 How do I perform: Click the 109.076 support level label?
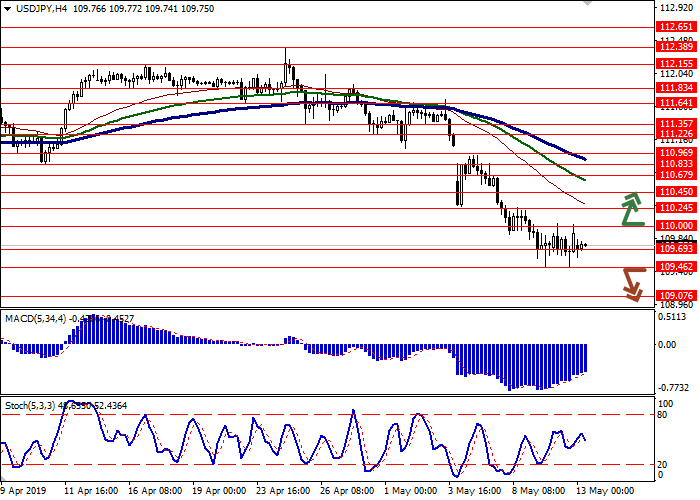[x=675, y=296]
